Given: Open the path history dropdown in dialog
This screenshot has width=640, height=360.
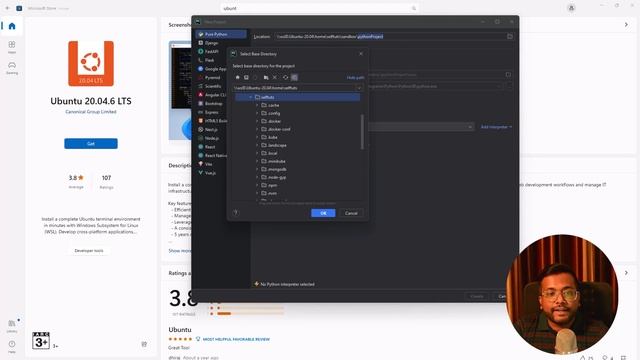Looking at the screenshot, I should [359, 88].
